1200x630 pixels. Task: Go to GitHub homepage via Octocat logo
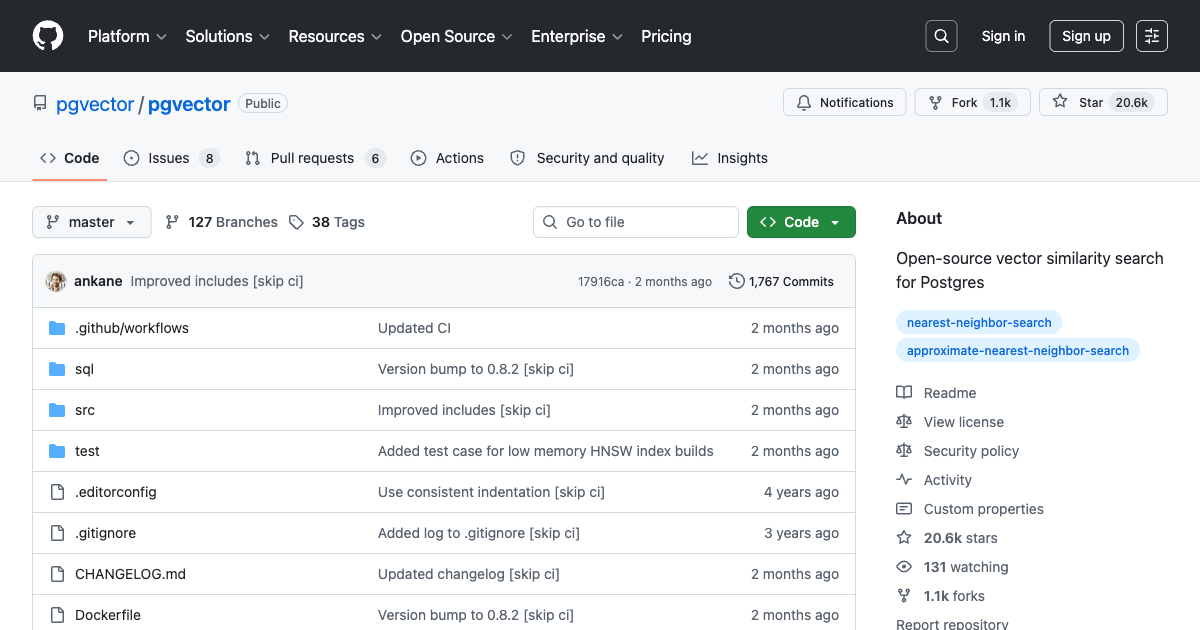point(48,36)
